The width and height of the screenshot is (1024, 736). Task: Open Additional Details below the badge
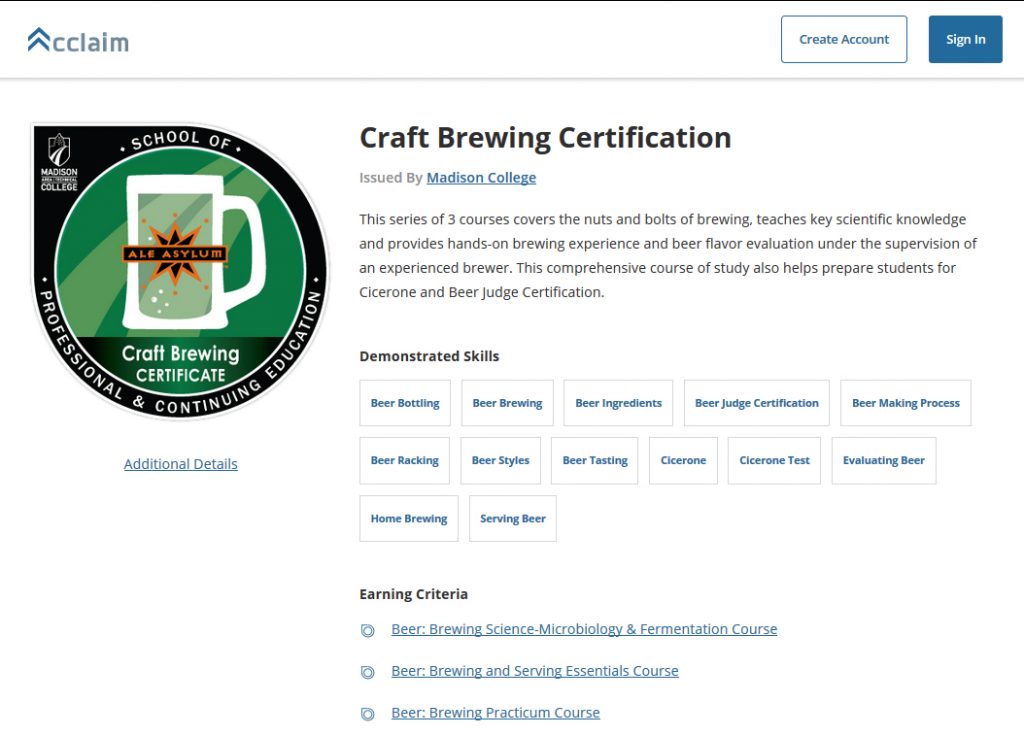[180, 463]
